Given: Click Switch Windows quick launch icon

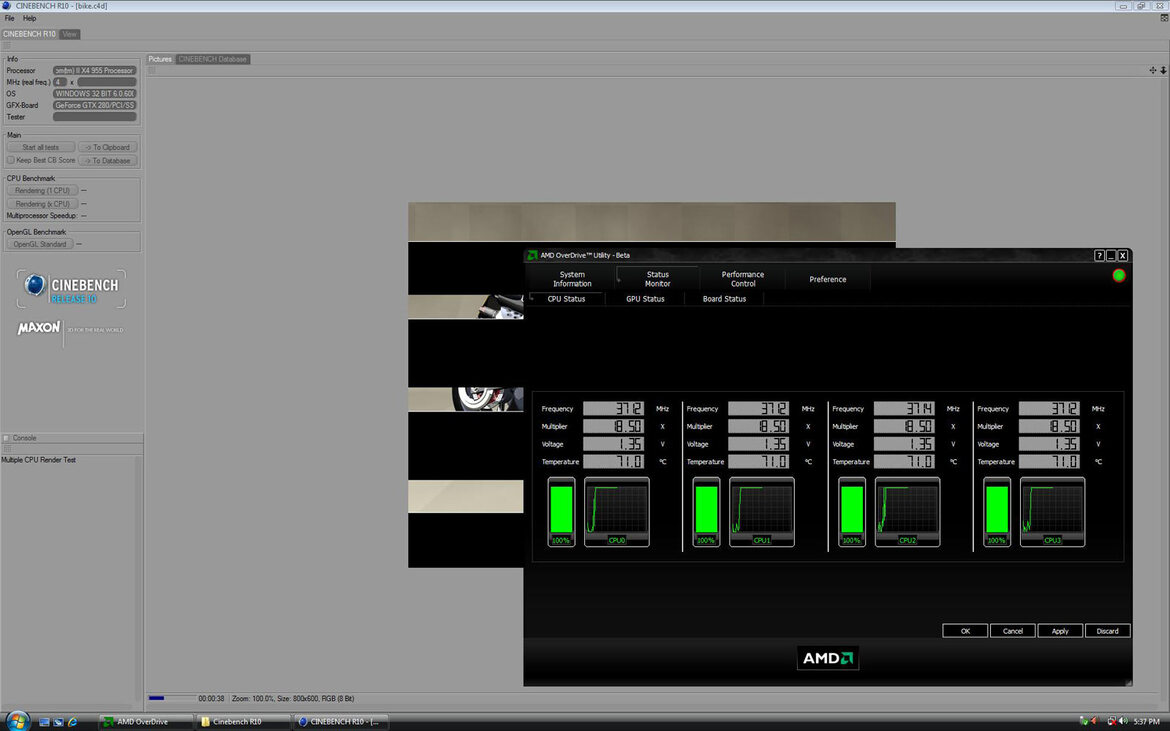Looking at the screenshot, I should (58, 722).
